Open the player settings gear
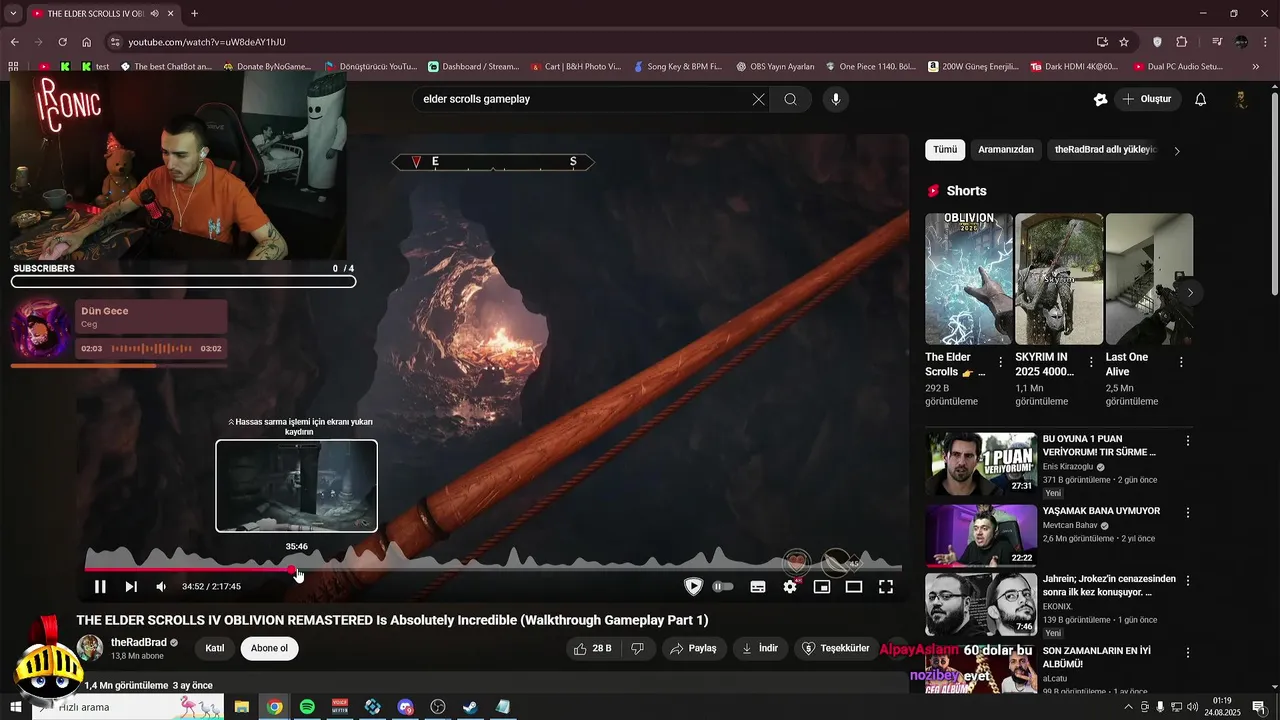 [790, 587]
